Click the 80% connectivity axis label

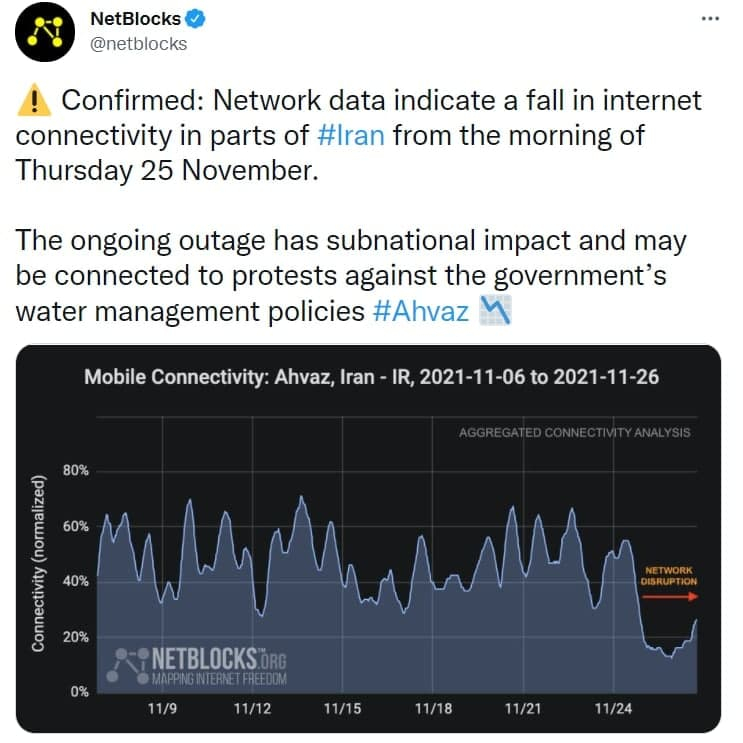(x=77, y=470)
